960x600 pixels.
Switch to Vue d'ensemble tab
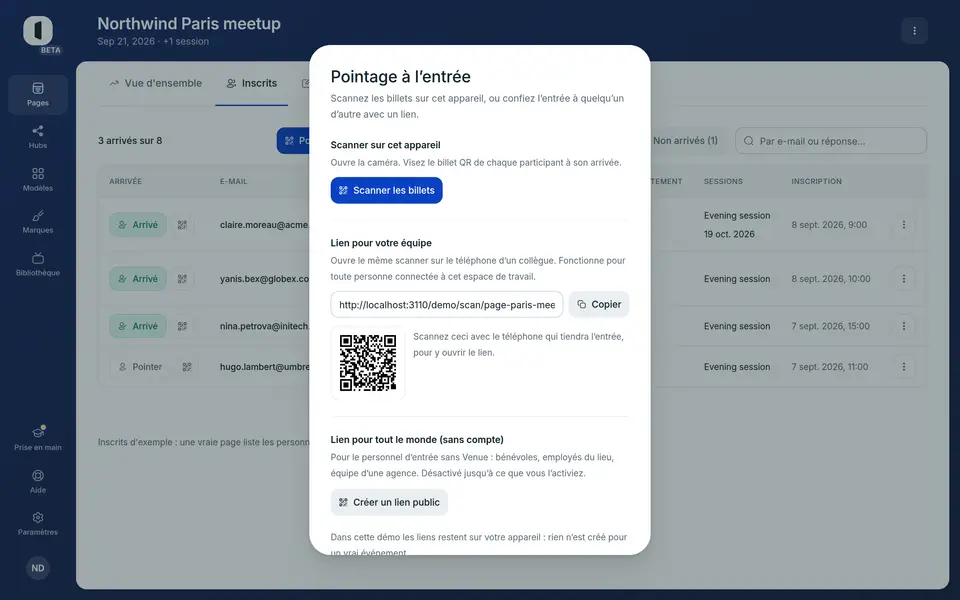[x=156, y=83]
